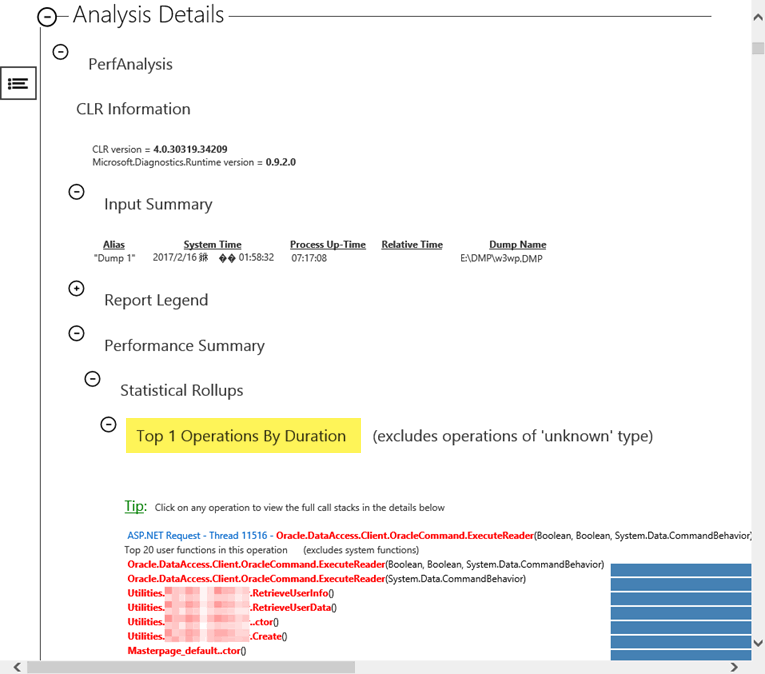Click the vertical scrollbar down arrow

tap(757, 643)
